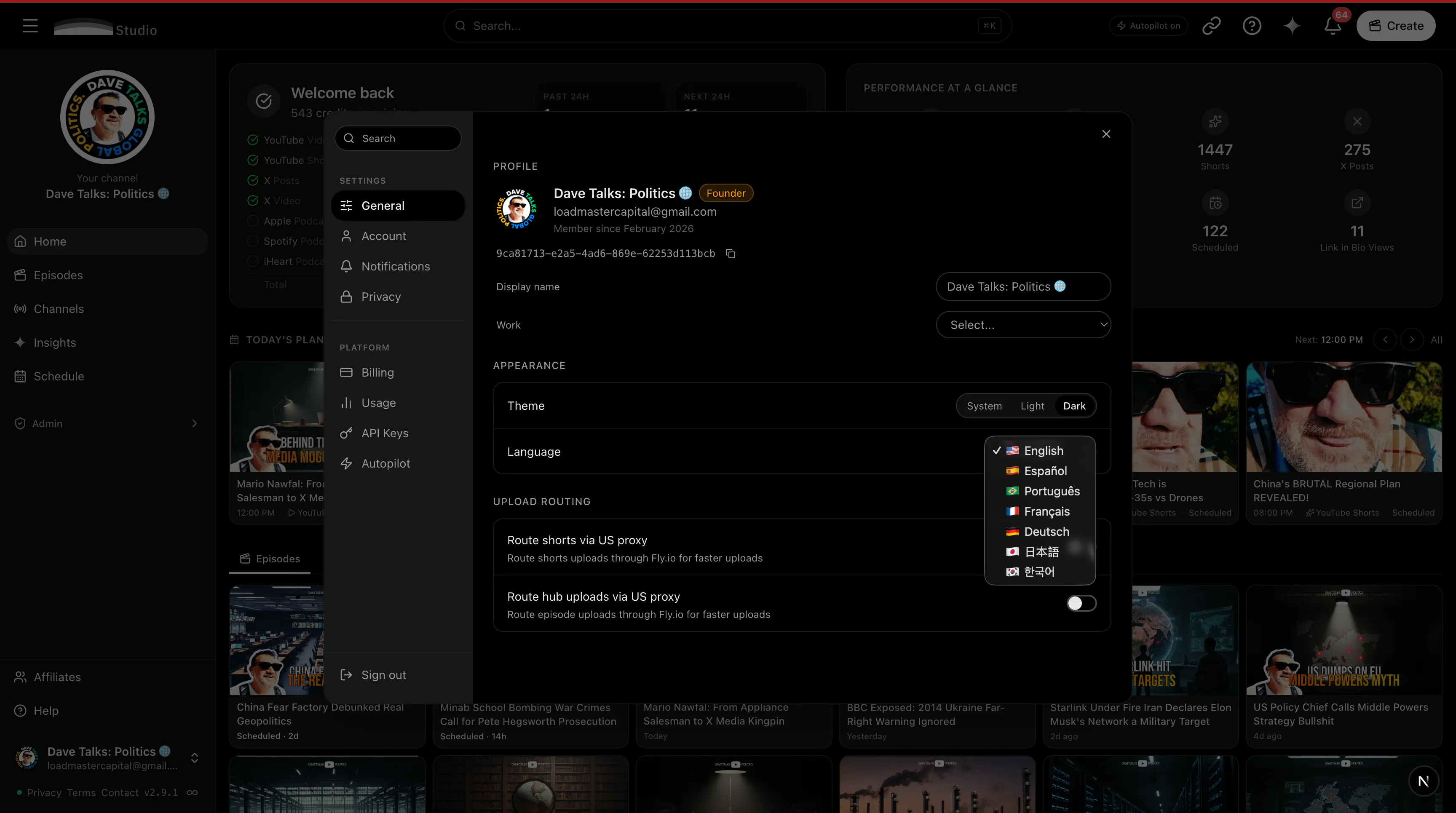The image size is (1456, 813).
Task: Click the settings Search field
Action: click(x=398, y=139)
